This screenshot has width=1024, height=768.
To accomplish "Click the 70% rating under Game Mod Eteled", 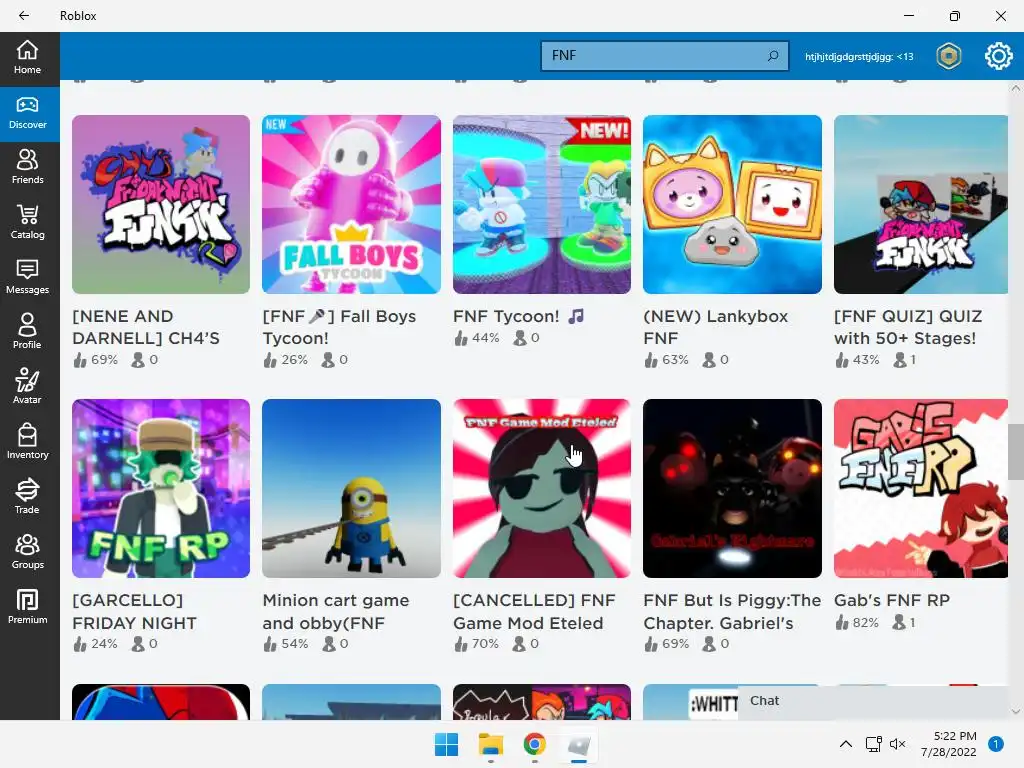I will 476,644.
